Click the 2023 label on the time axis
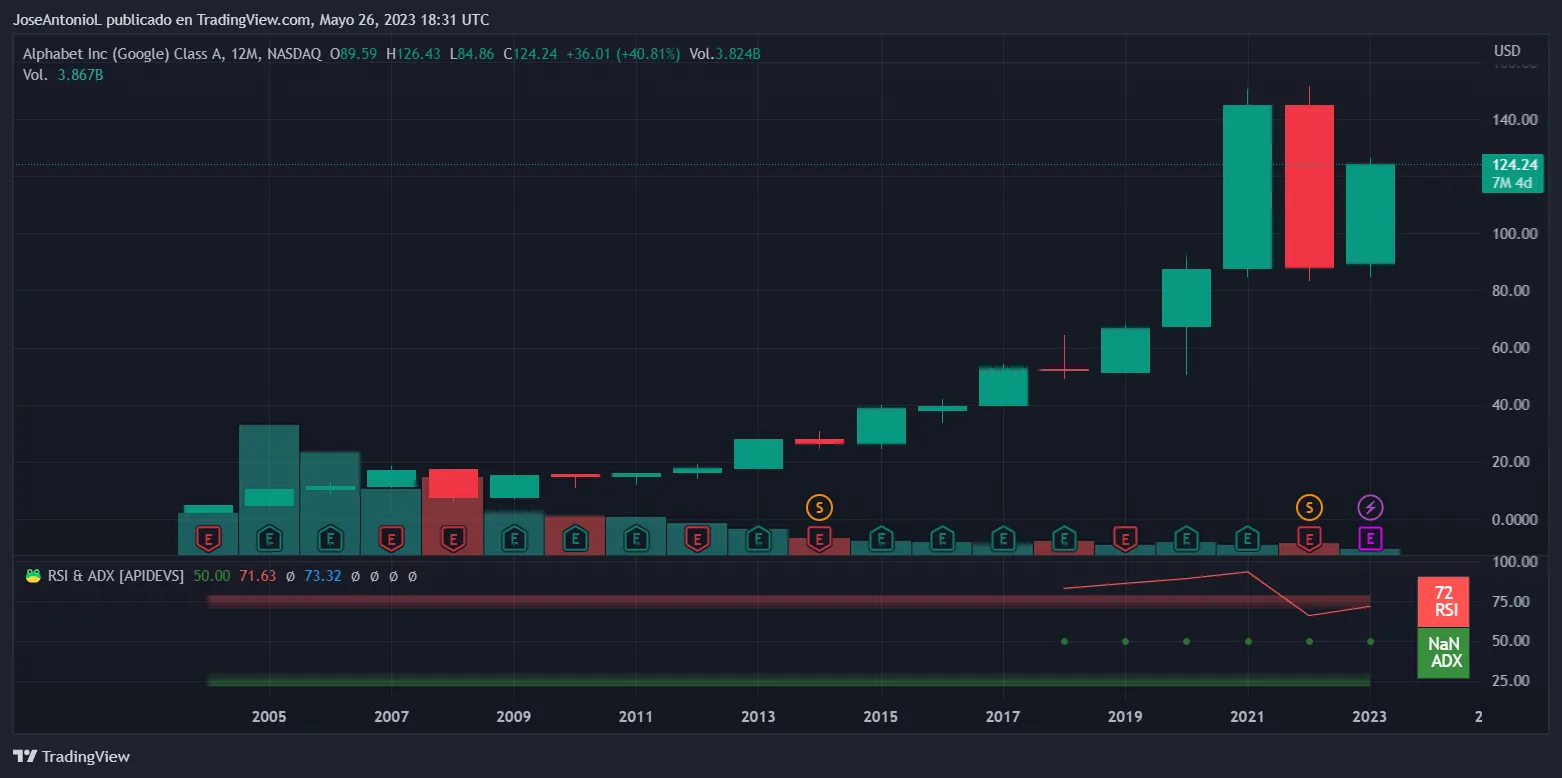The width and height of the screenshot is (1562, 778). 1369,716
